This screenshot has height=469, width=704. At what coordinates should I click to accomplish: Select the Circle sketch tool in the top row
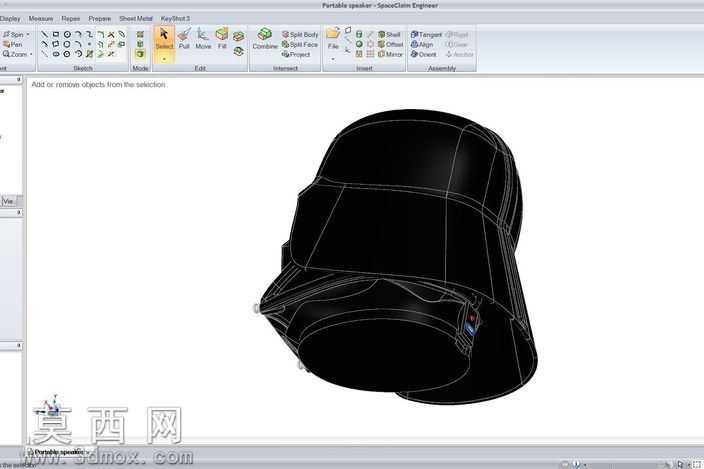tap(67, 34)
